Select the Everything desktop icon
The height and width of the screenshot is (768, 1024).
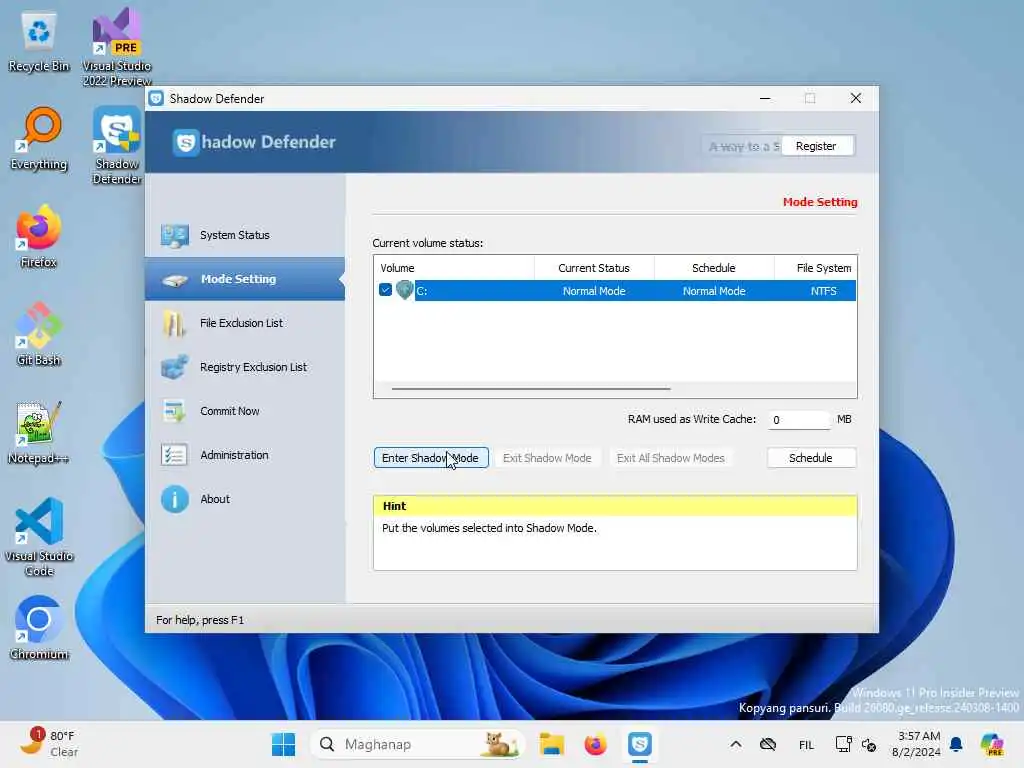click(39, 140)
